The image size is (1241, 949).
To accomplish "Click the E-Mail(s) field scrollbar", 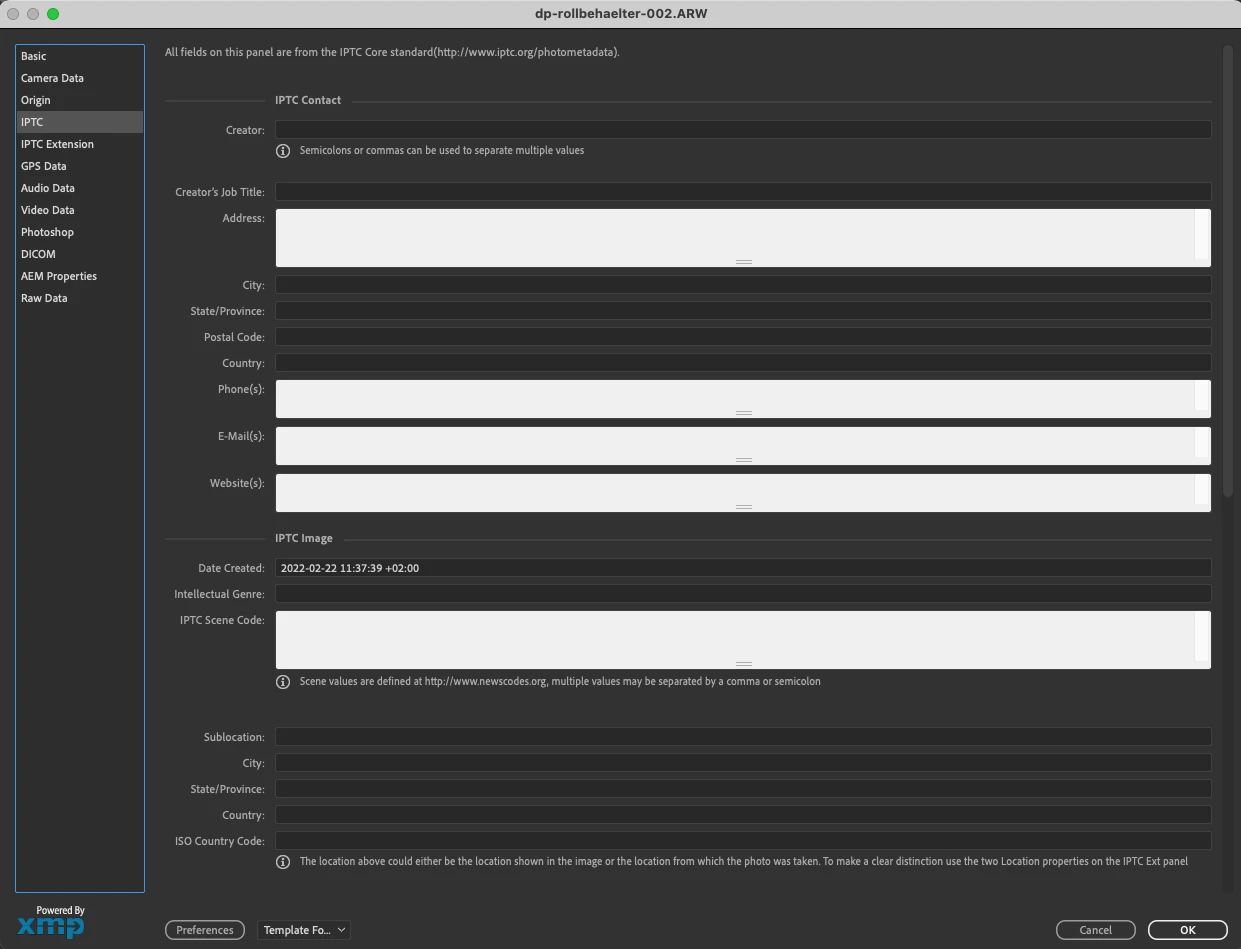I will (x=1203, y=445).
